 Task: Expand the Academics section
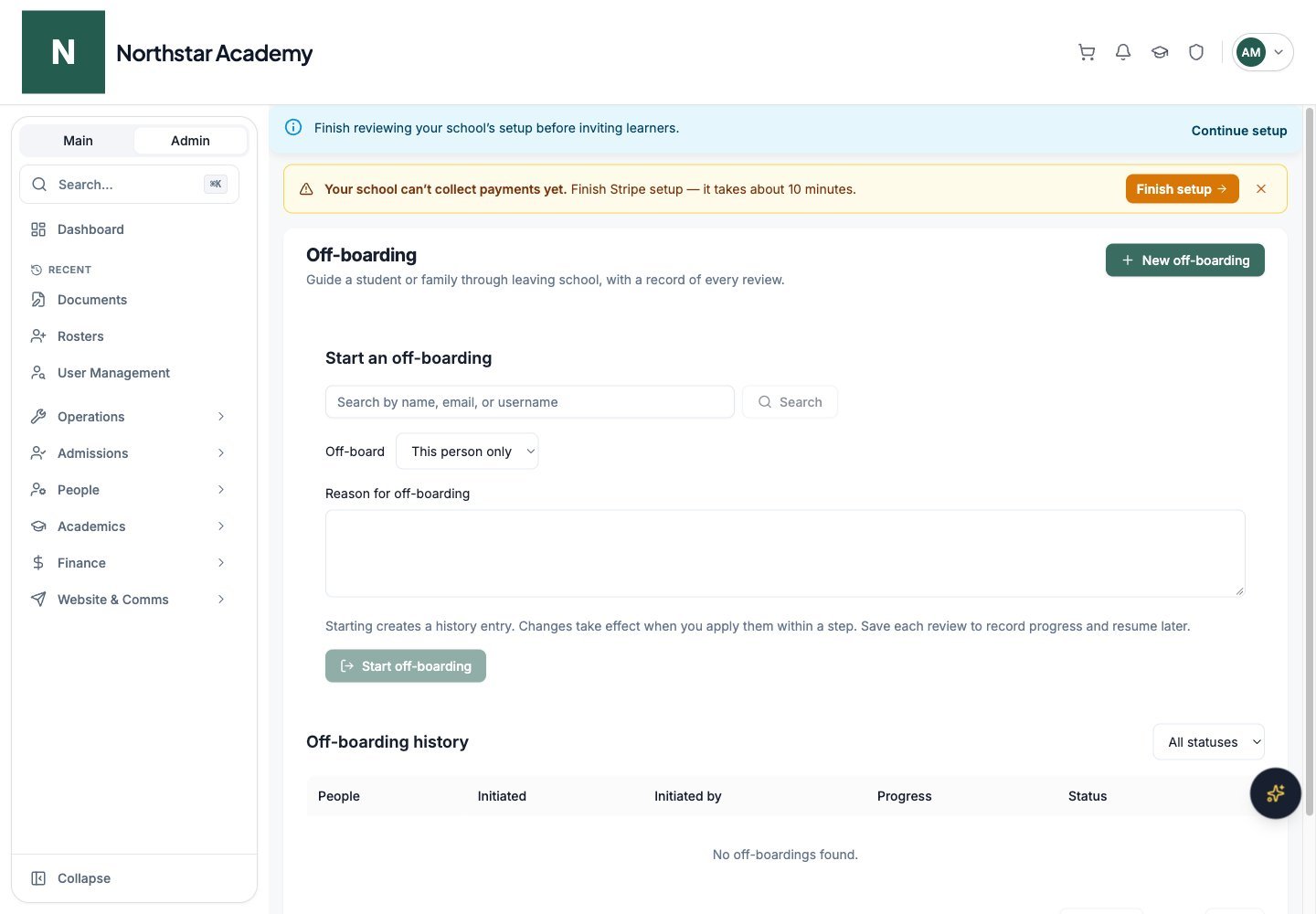click(x=129, y=526)
